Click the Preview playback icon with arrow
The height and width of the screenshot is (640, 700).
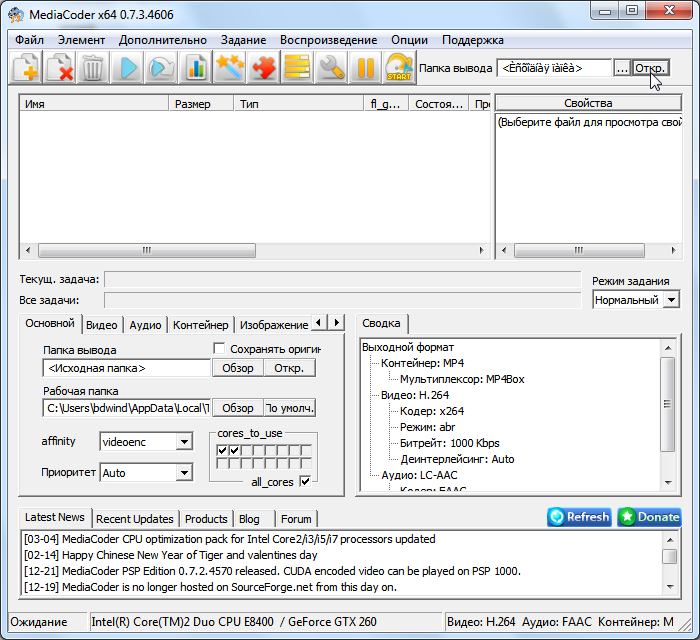click(162, 68)
